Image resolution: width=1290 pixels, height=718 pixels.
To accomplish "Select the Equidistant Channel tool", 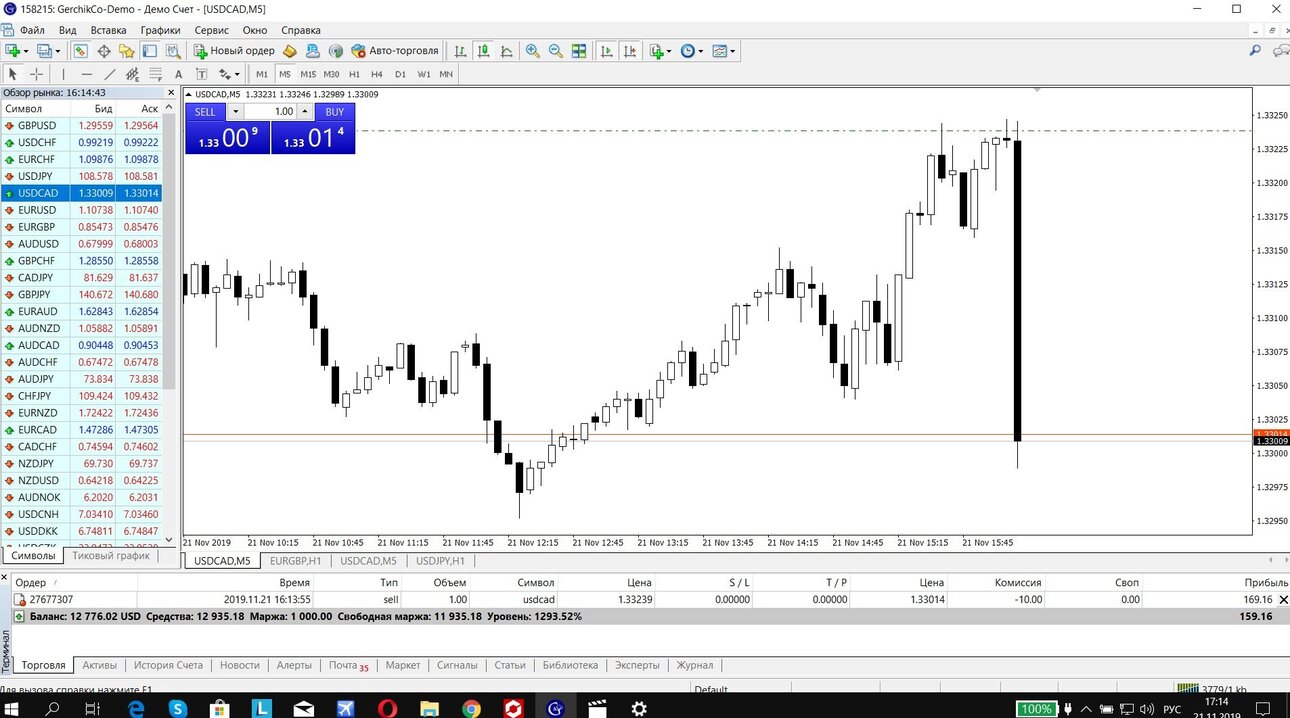I will tap(133, 74).
